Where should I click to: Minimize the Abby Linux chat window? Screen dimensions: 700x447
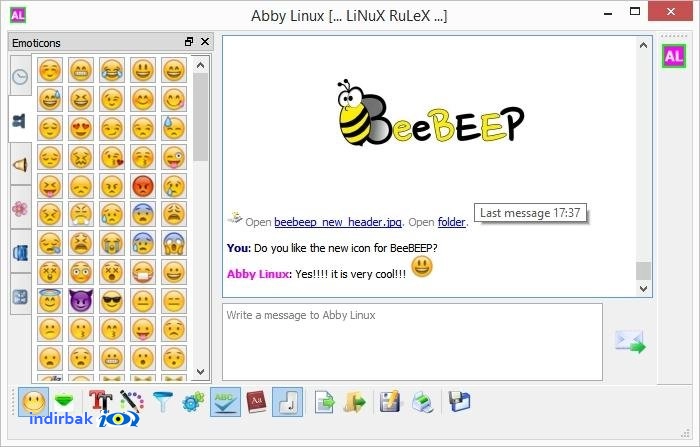click(x=608, y=13)
